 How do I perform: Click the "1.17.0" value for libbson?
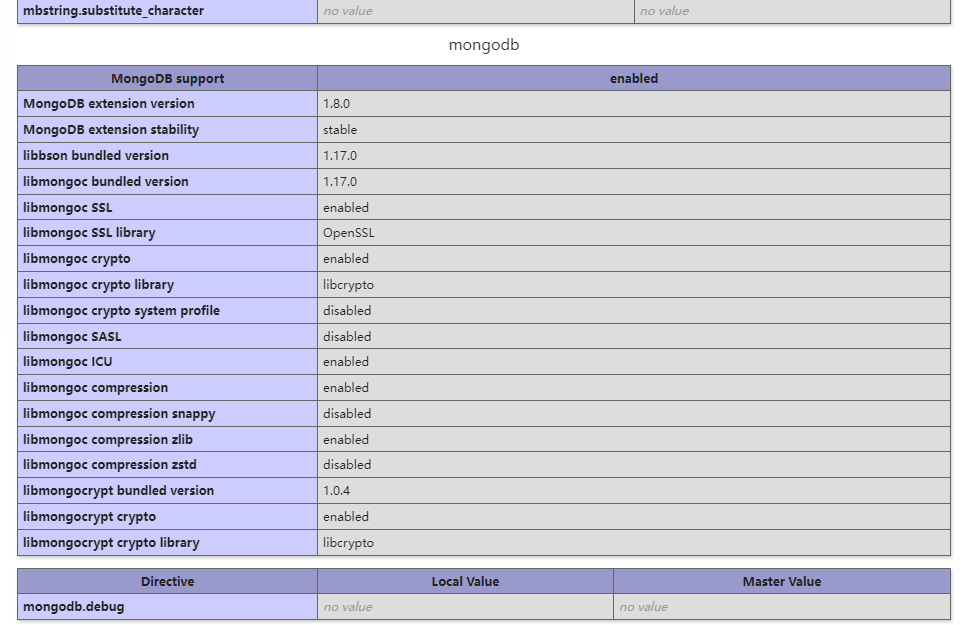pyautogui.click(x=340, y=156)
